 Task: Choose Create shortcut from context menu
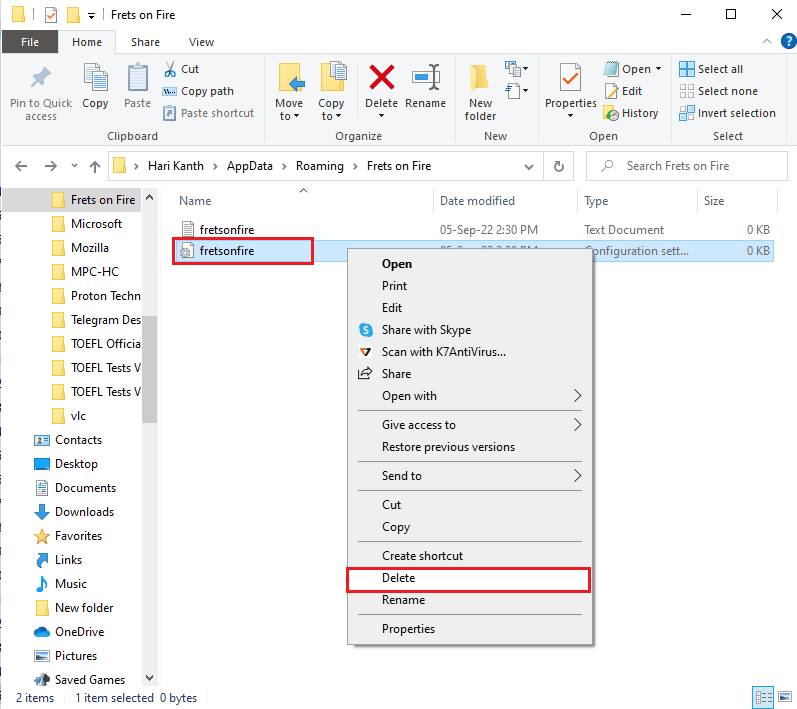(x=469, y=556)
